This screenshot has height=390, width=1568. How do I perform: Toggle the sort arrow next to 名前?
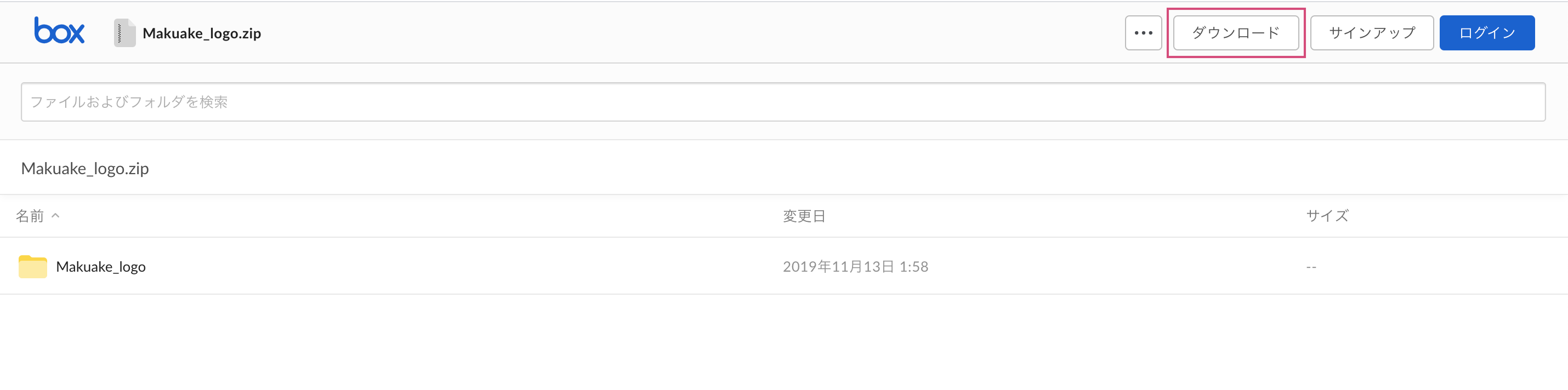click(55, 215)
